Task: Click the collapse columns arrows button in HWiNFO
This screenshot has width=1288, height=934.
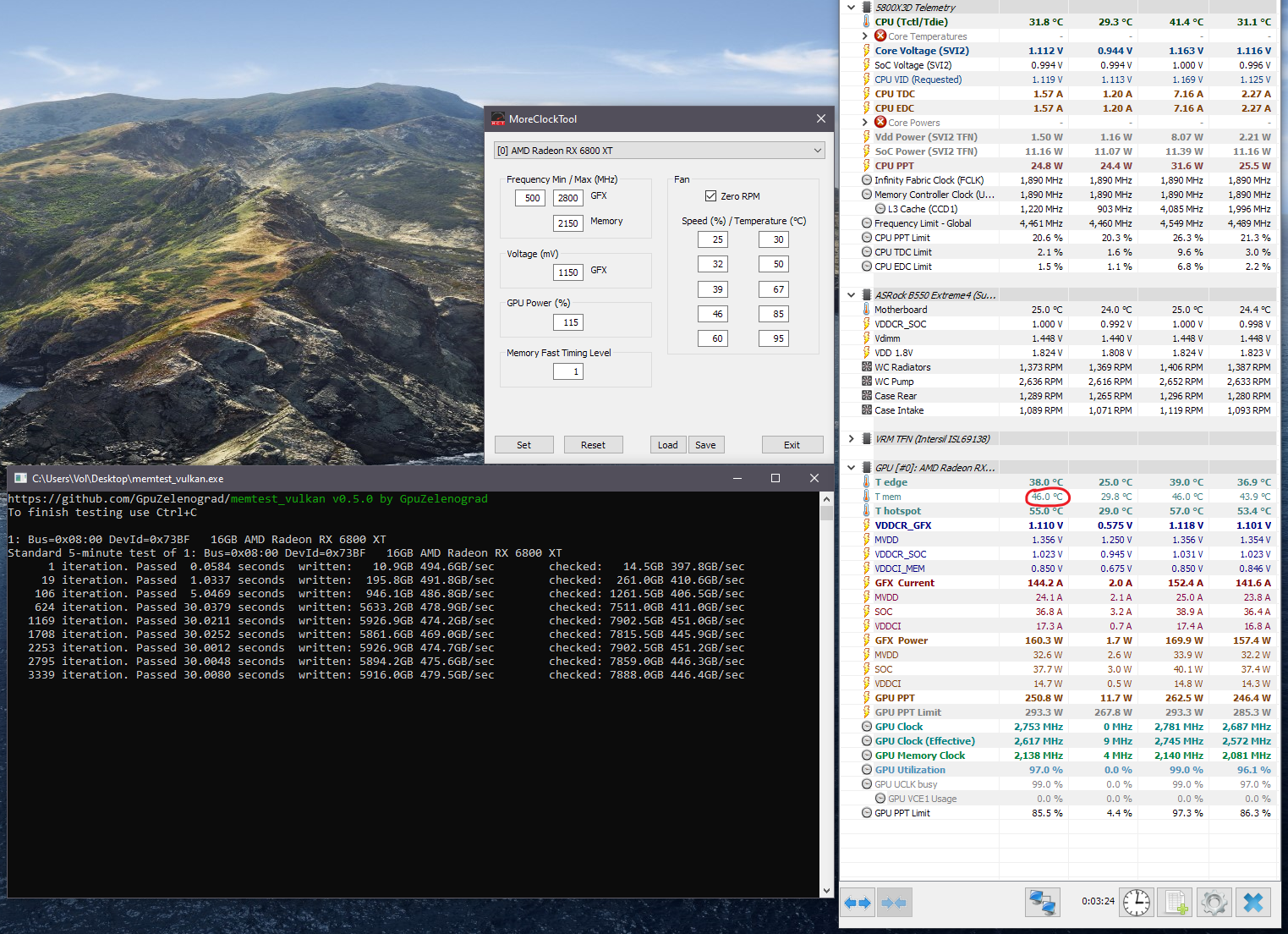Action: 894,903
